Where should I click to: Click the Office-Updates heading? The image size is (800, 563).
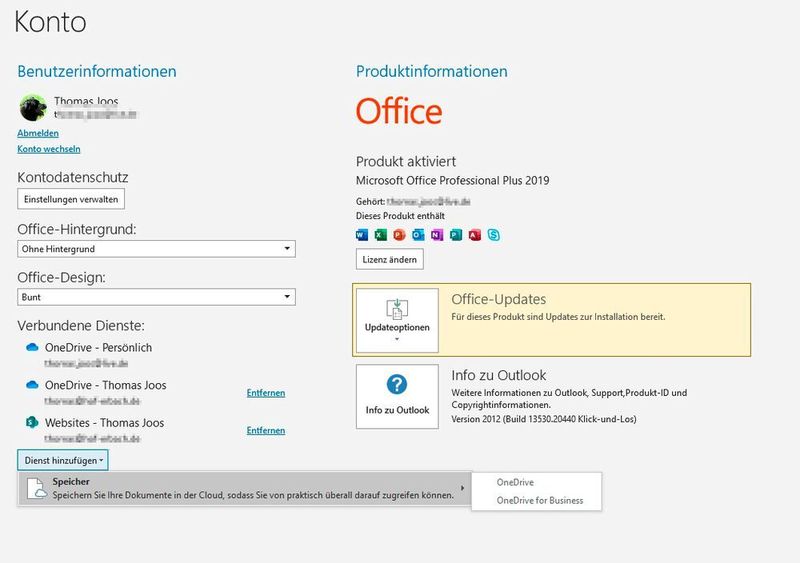[498, 300]
